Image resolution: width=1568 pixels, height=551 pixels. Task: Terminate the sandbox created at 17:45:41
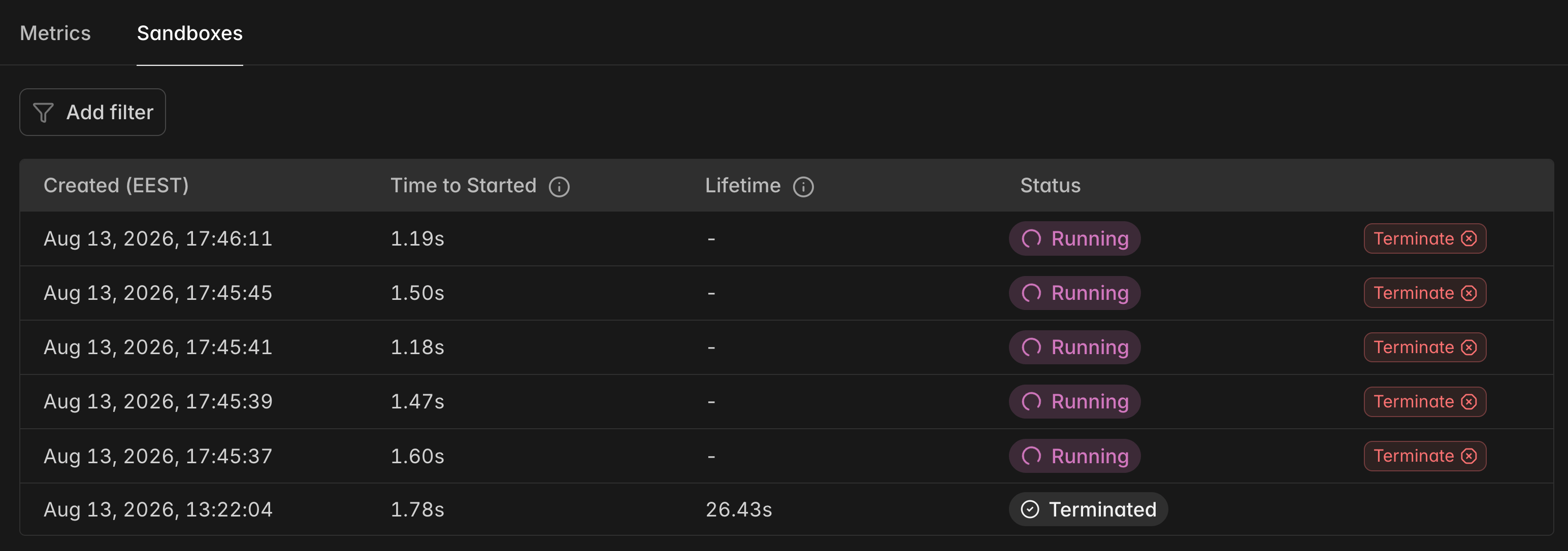(x=1425, y=347)
